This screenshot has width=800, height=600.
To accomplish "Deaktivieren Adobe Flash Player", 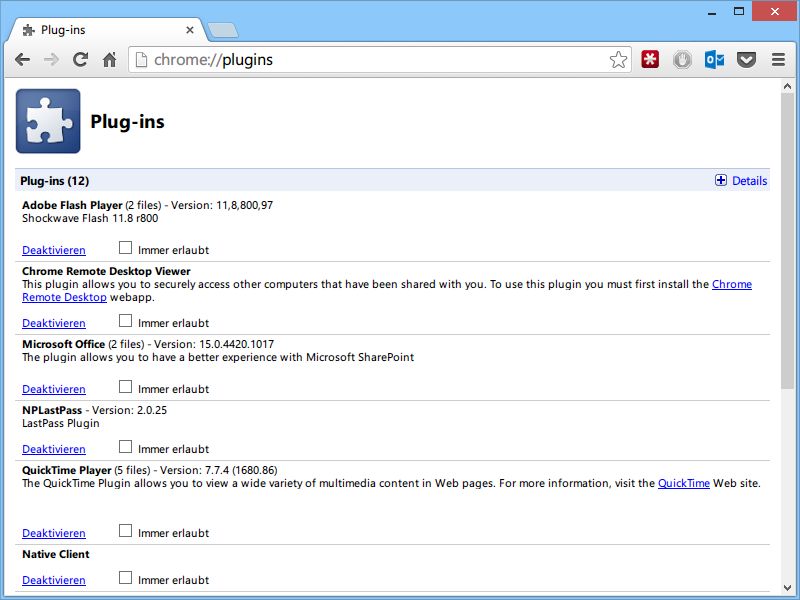I will pos(54,250).
